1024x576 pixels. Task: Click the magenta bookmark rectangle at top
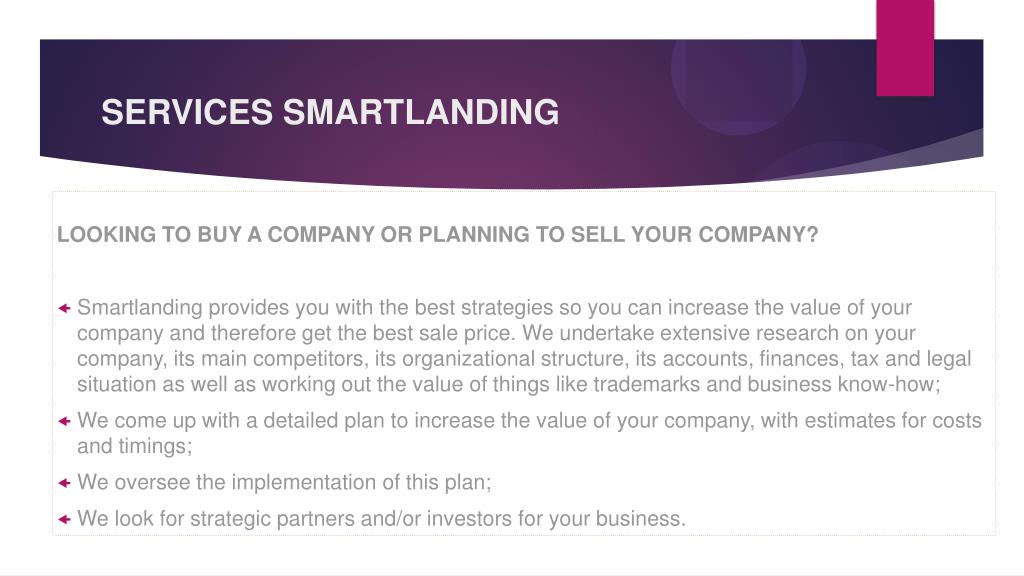[905, 48]
